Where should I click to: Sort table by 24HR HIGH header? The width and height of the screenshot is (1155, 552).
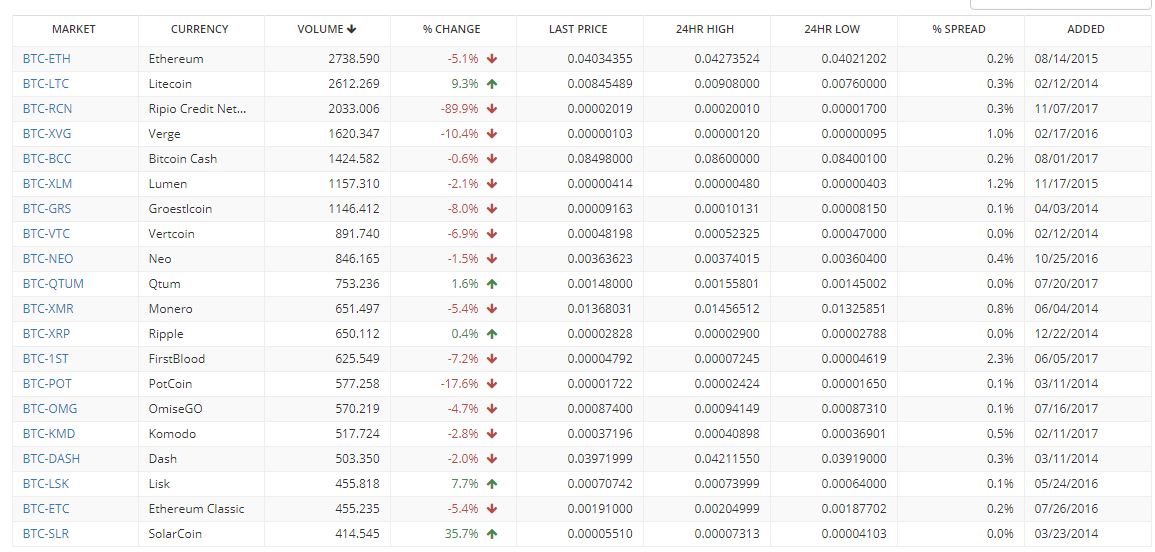[705, 29]
